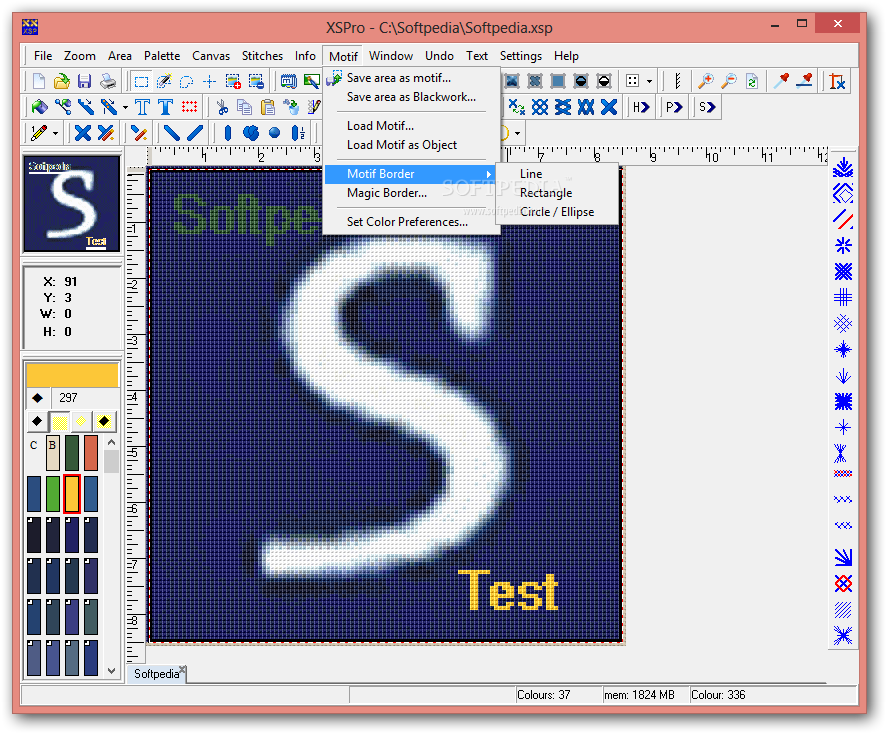Save the pattern with floppy disk icon

pyautogui.click(x=84, y=81)
